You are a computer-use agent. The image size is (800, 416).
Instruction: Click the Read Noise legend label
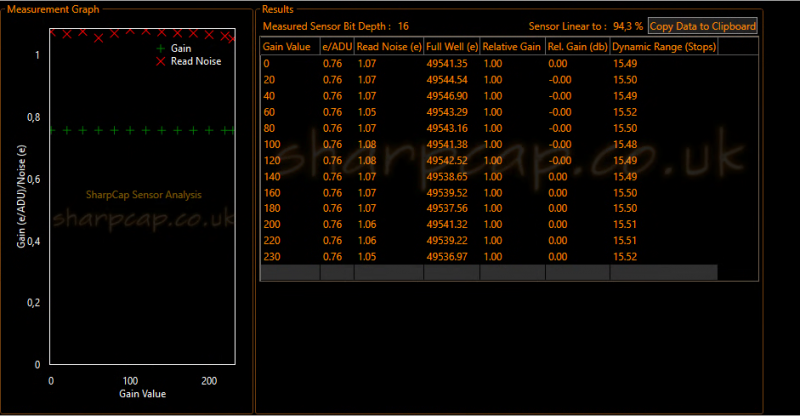pos(196,61)
